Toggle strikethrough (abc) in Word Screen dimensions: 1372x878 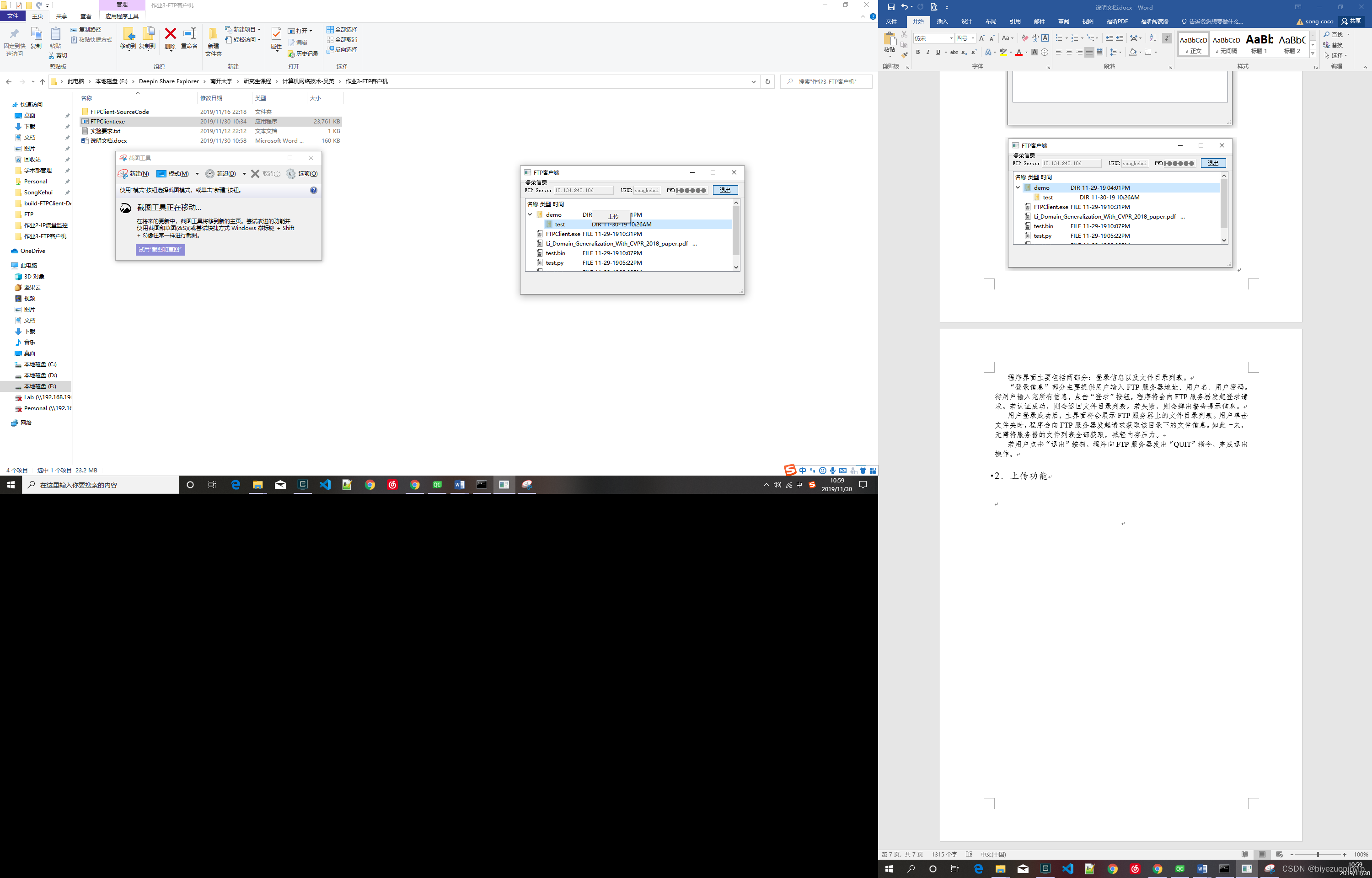pos(954,52)
